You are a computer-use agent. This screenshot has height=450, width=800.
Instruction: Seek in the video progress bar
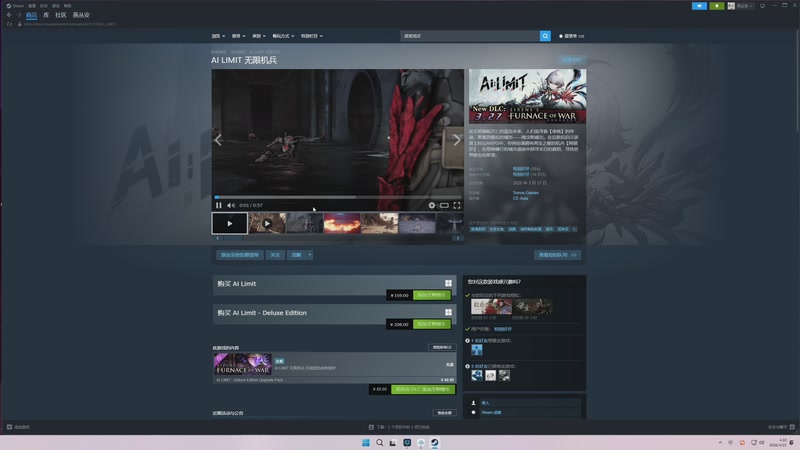(338, 197)
